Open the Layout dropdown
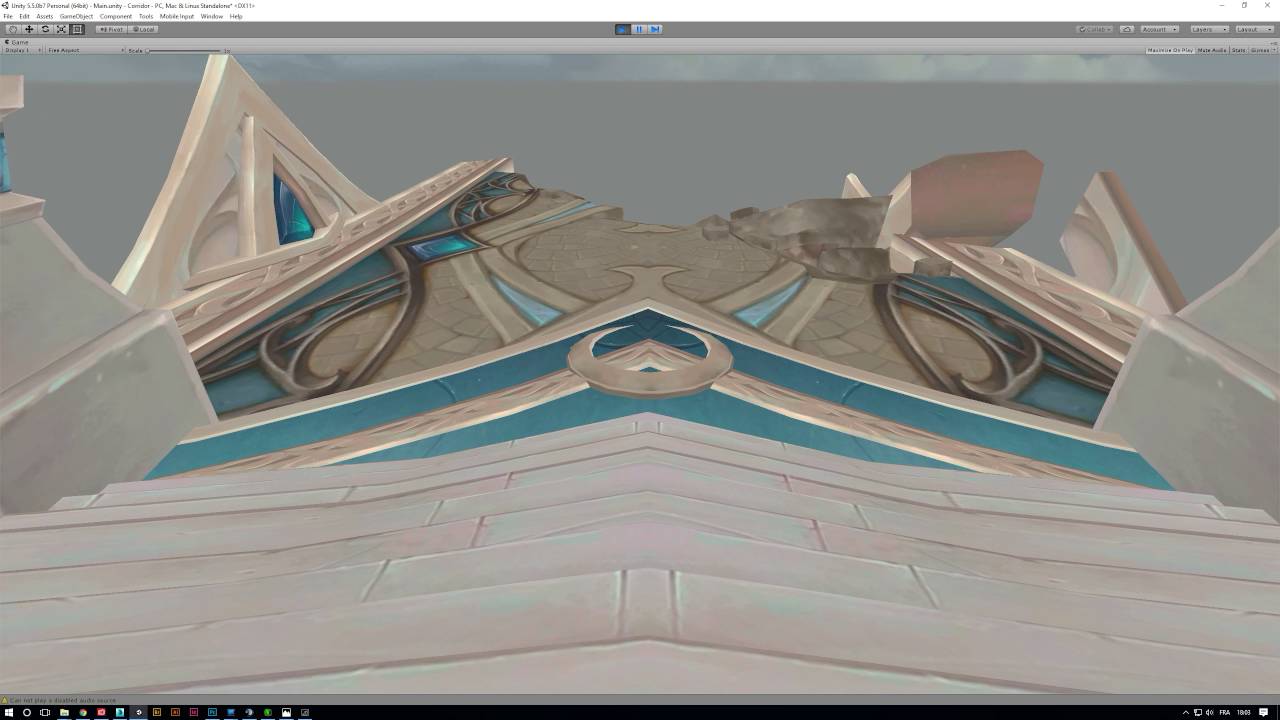The width and height of the screenshot is (1280, 720). [1254, 29]
